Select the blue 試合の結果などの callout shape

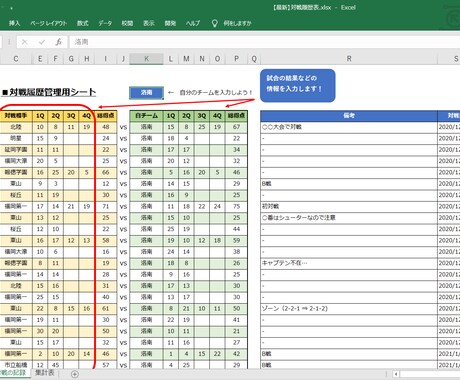[x=298, y=85]
